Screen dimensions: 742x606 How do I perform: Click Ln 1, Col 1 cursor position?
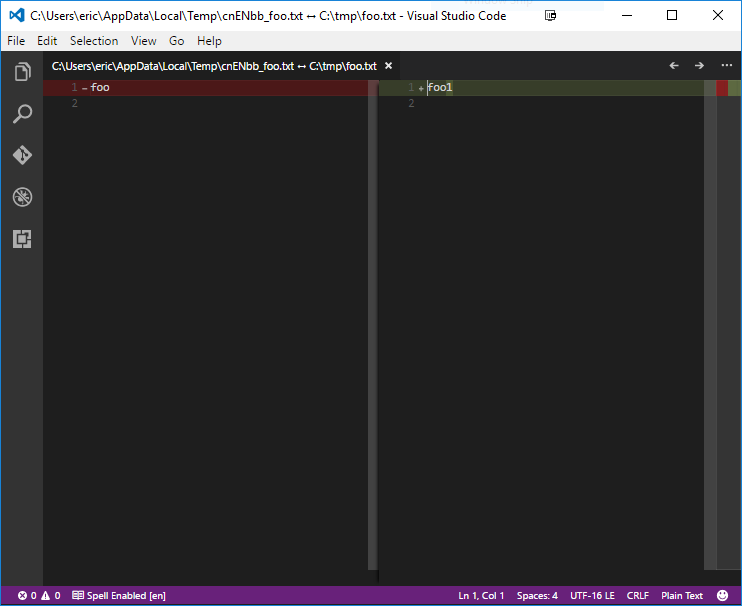pyautogui.click(x=481, y=596)
